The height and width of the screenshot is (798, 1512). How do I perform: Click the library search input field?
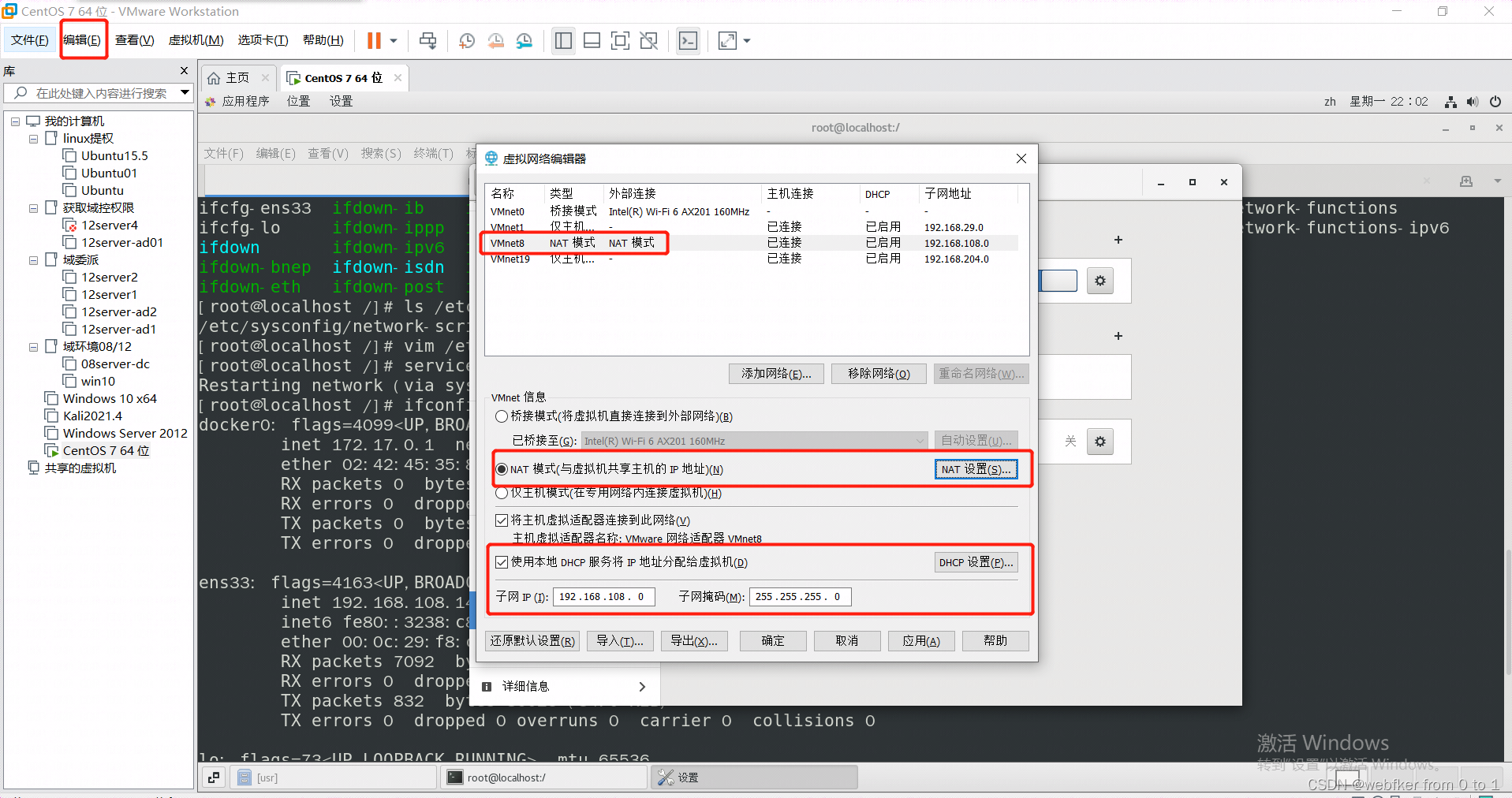point(99,93)
